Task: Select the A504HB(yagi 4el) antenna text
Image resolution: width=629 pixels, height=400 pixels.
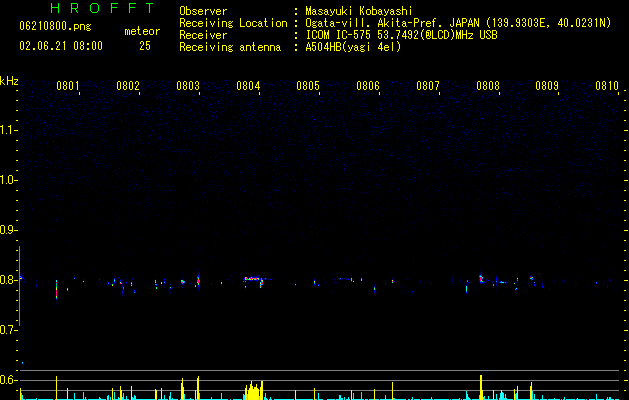Action: (353, 47)
